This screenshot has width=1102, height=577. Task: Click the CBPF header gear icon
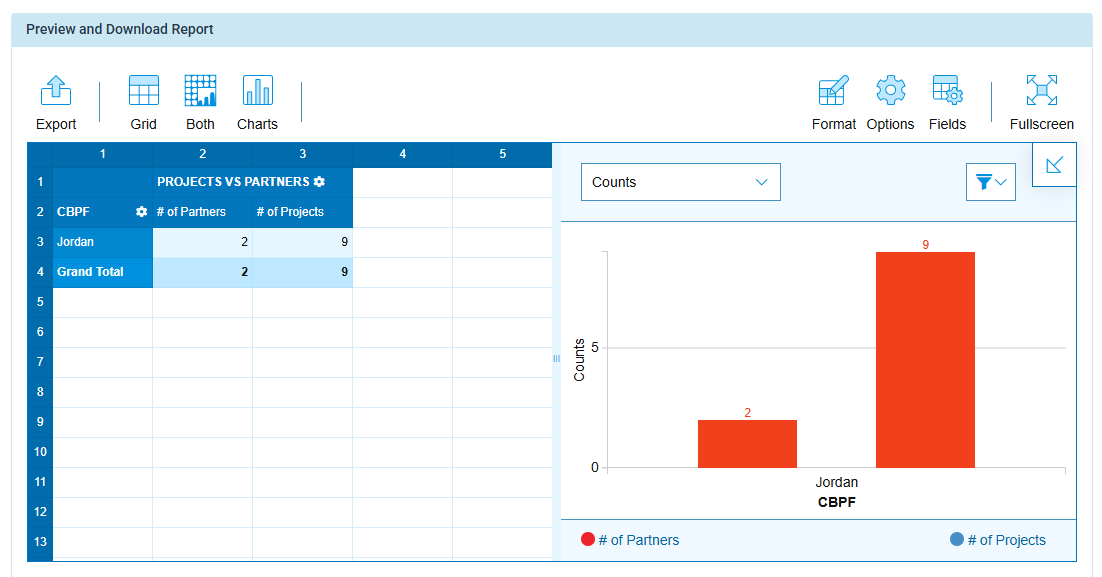click(x=141, y=212)
